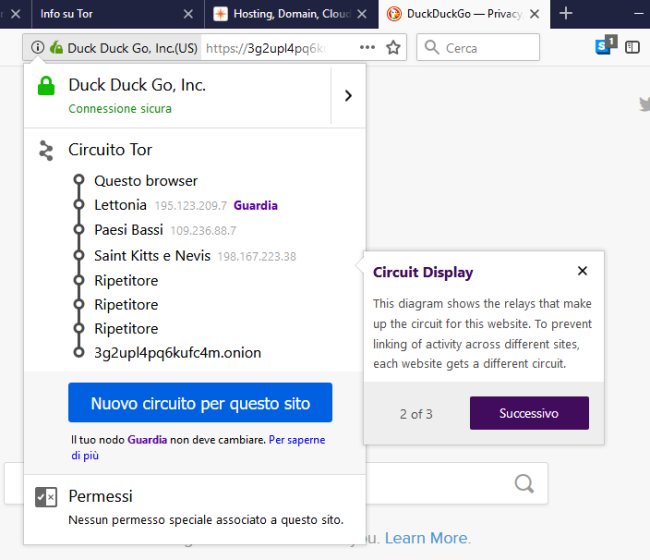Click the purple Guardia label next to Lettonia
This screenshot has width=650, height=560.
coord(255,205)
